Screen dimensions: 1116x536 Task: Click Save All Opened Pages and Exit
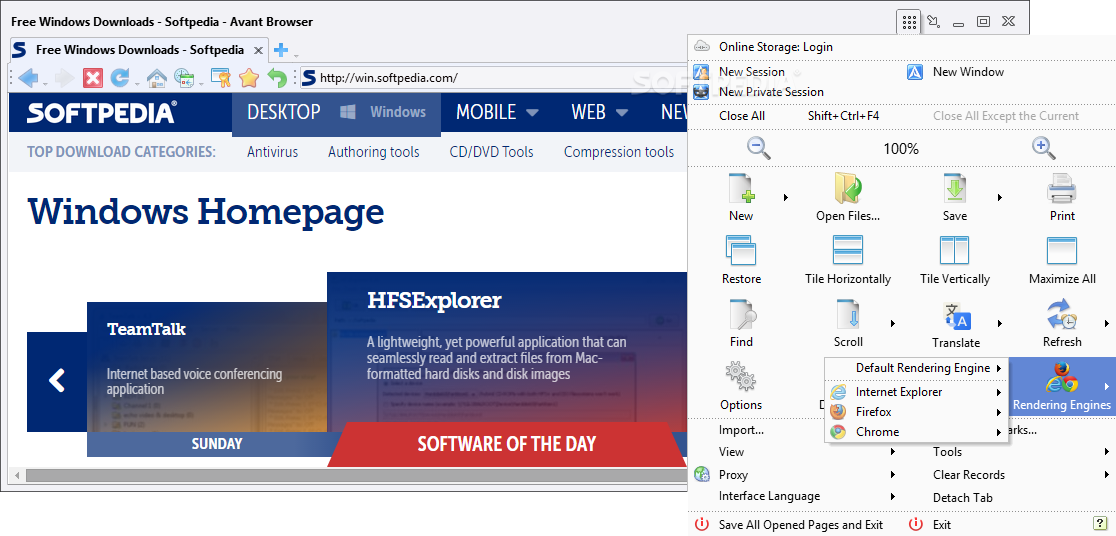tap(801, 525)
